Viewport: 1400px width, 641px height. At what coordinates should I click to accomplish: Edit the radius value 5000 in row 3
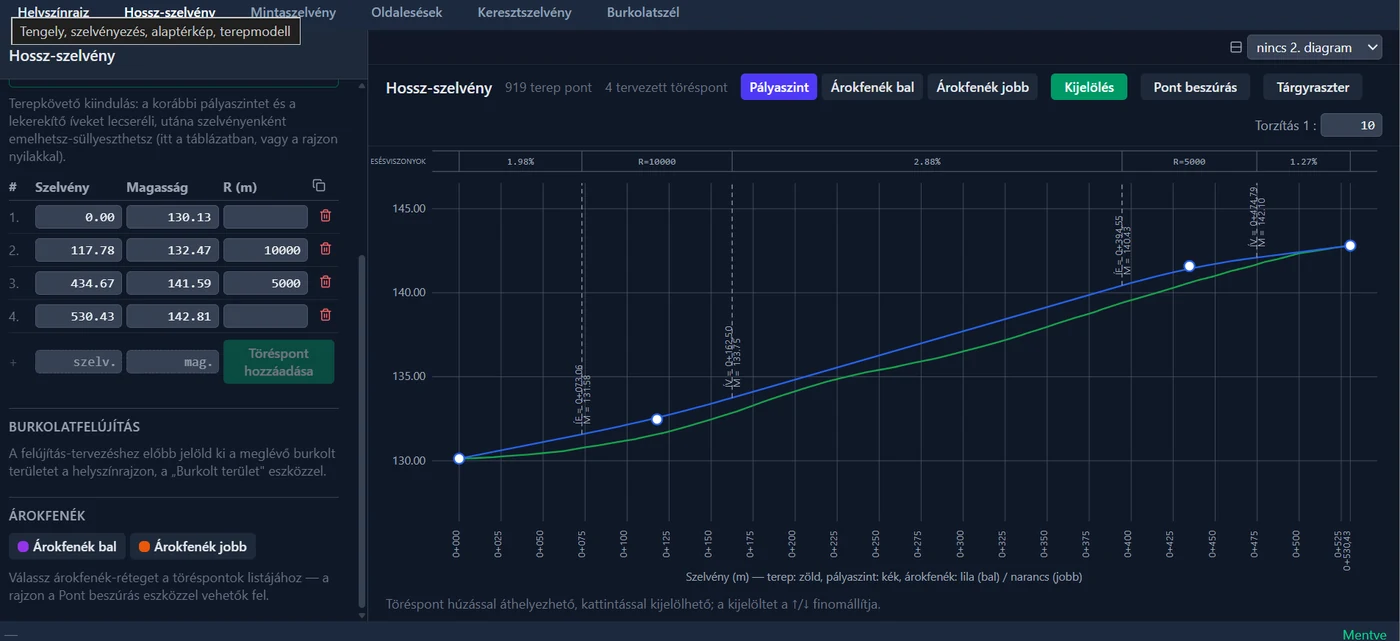pyautogui.click(x=265, y=283)
